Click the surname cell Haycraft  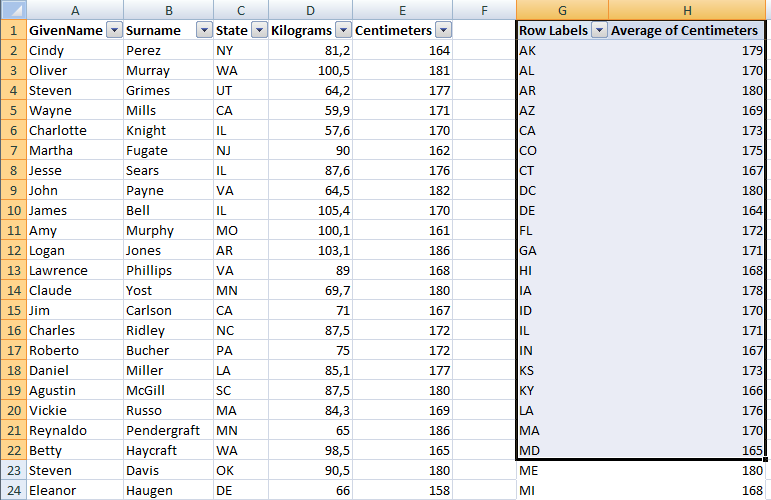click(169, 450)
